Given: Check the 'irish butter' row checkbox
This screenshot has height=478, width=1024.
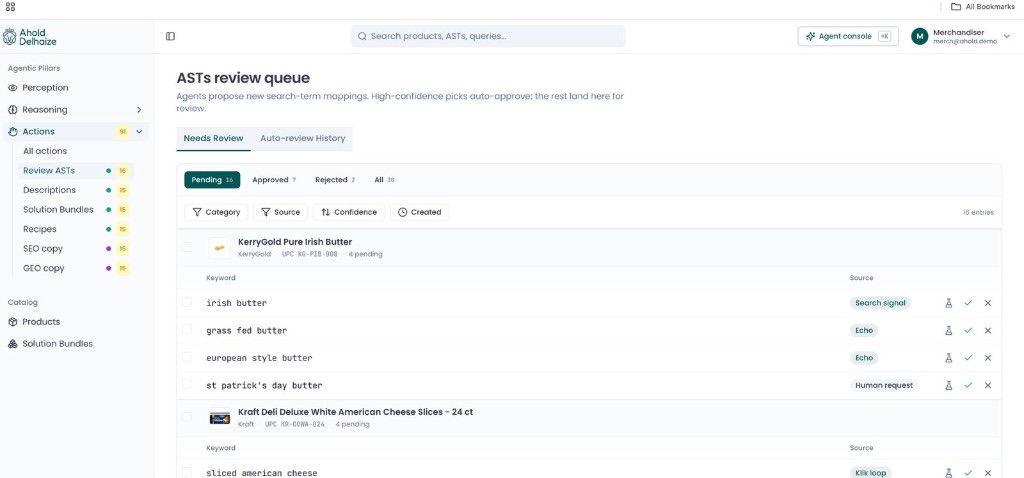Looking at the screenshot, I should (x=187, y=302).
